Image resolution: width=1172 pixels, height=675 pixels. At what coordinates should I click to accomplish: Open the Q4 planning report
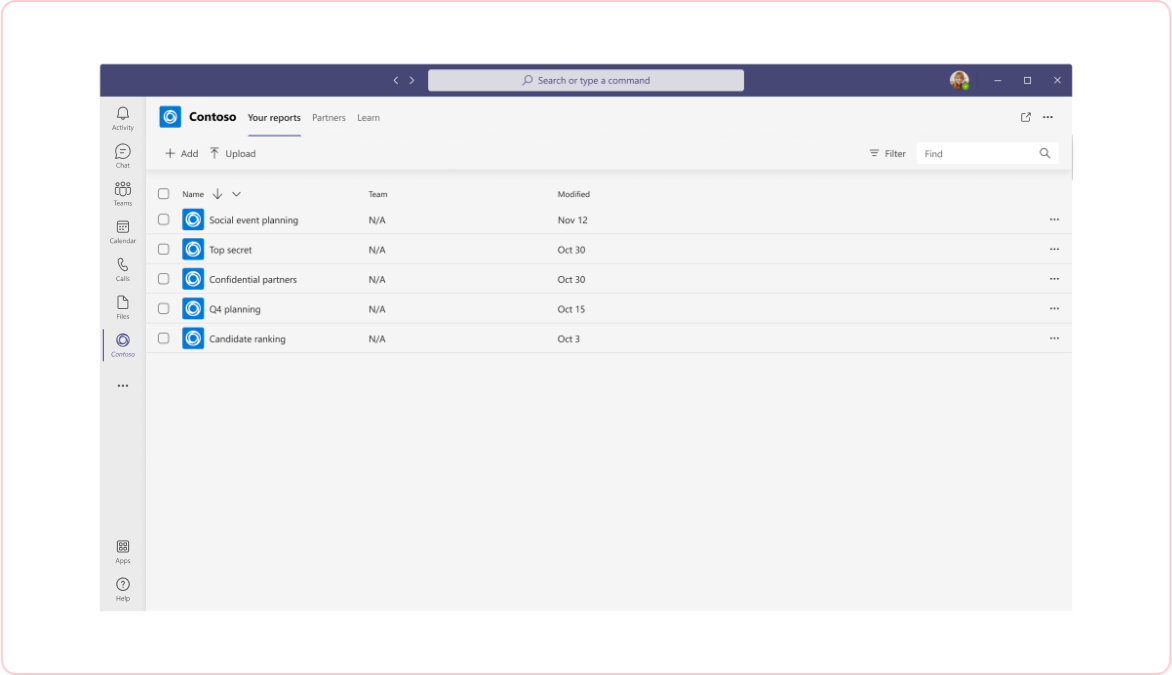coord(235,309)
